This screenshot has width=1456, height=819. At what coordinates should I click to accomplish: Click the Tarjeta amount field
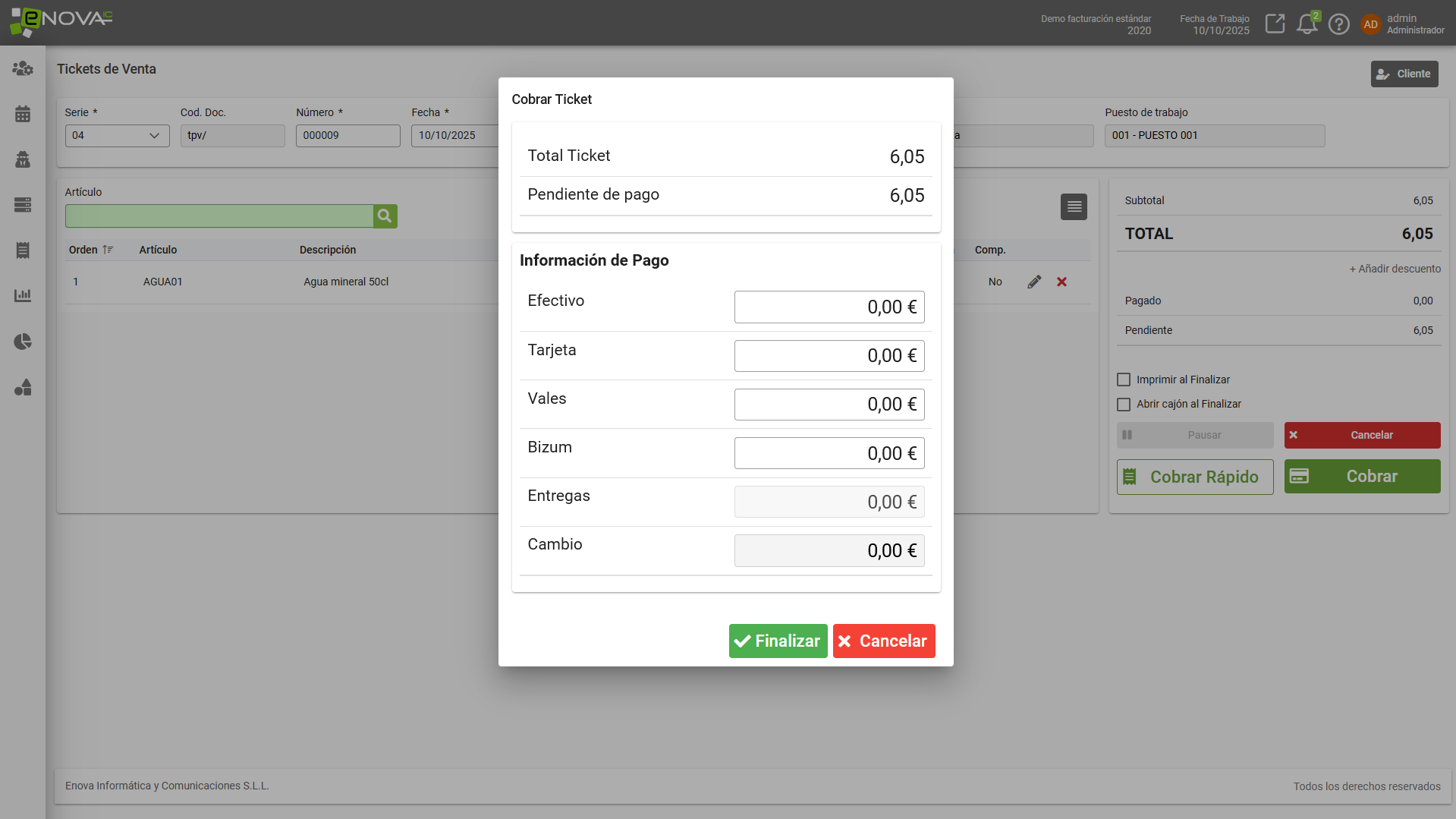point(829,356)
